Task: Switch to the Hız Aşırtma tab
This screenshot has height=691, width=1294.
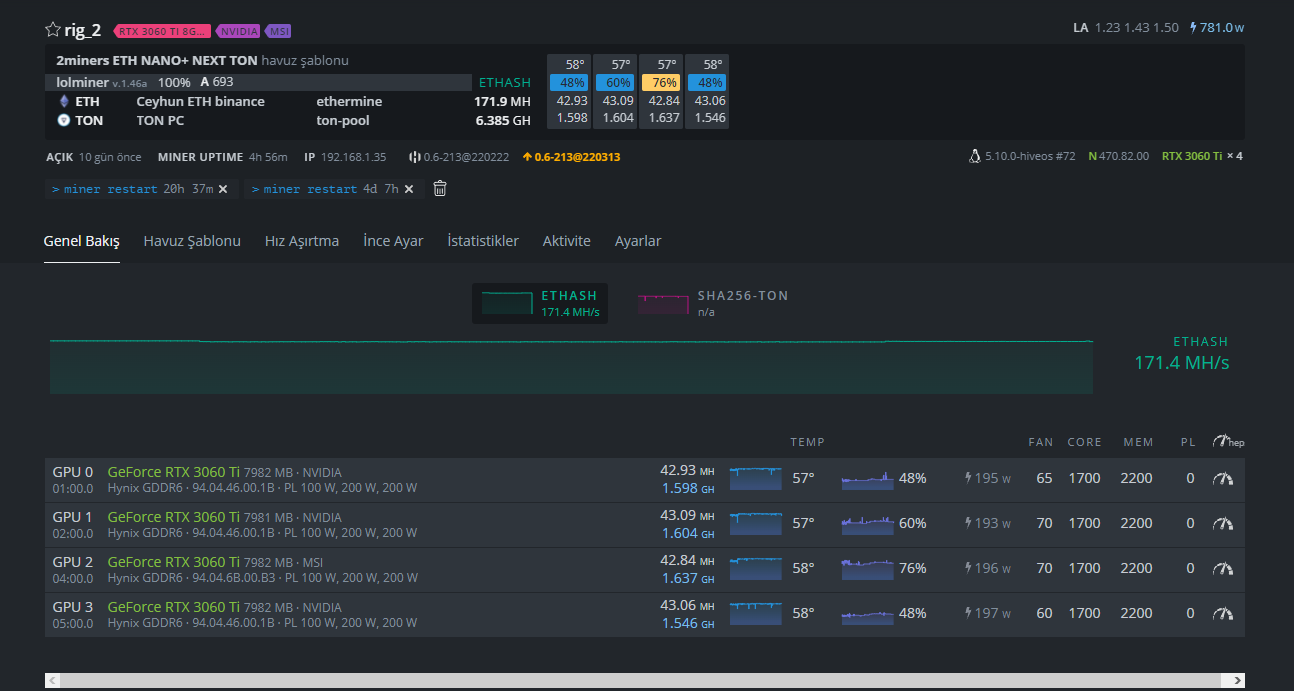Action: click(x=302, y=241)
